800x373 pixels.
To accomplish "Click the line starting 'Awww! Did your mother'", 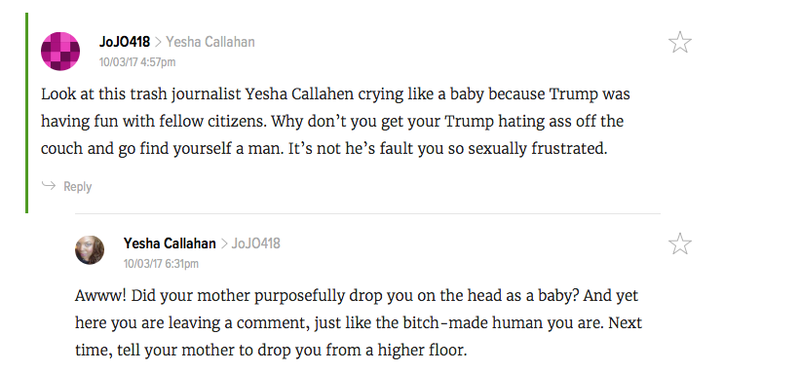I will (357, 296).
